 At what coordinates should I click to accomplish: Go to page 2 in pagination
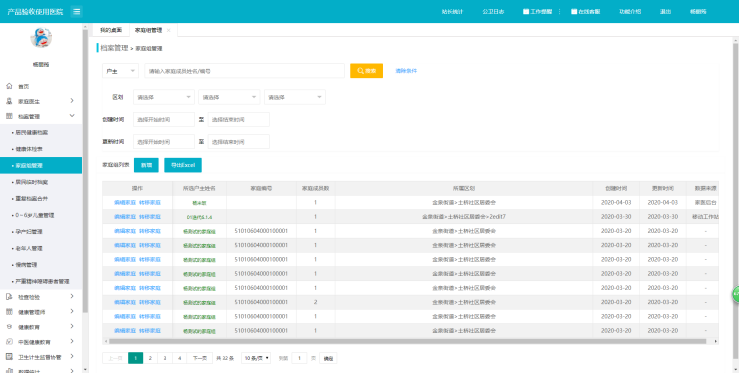click(150, 358)
